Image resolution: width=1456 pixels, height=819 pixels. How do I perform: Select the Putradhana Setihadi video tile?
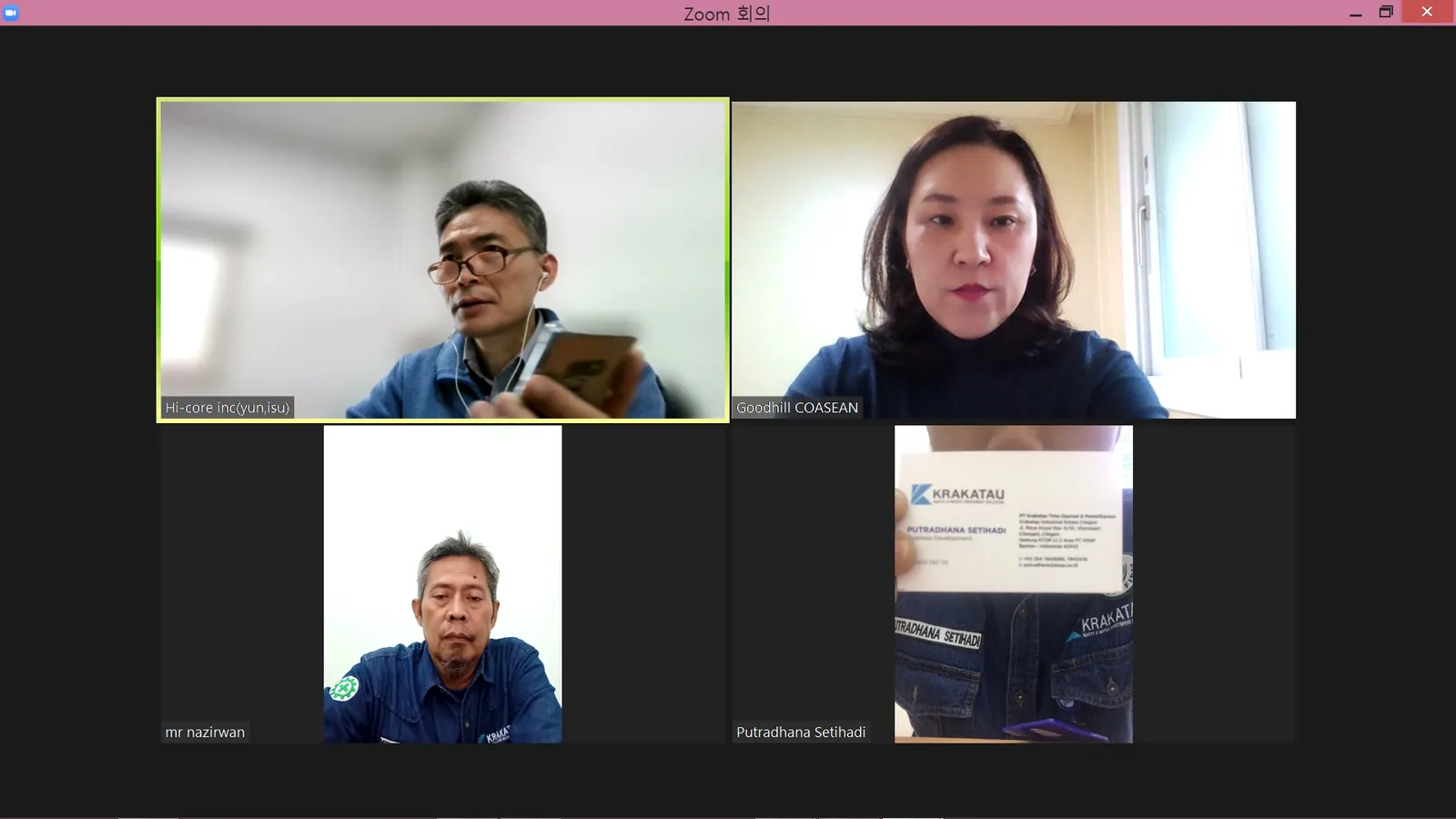[x=1014, y=584]
